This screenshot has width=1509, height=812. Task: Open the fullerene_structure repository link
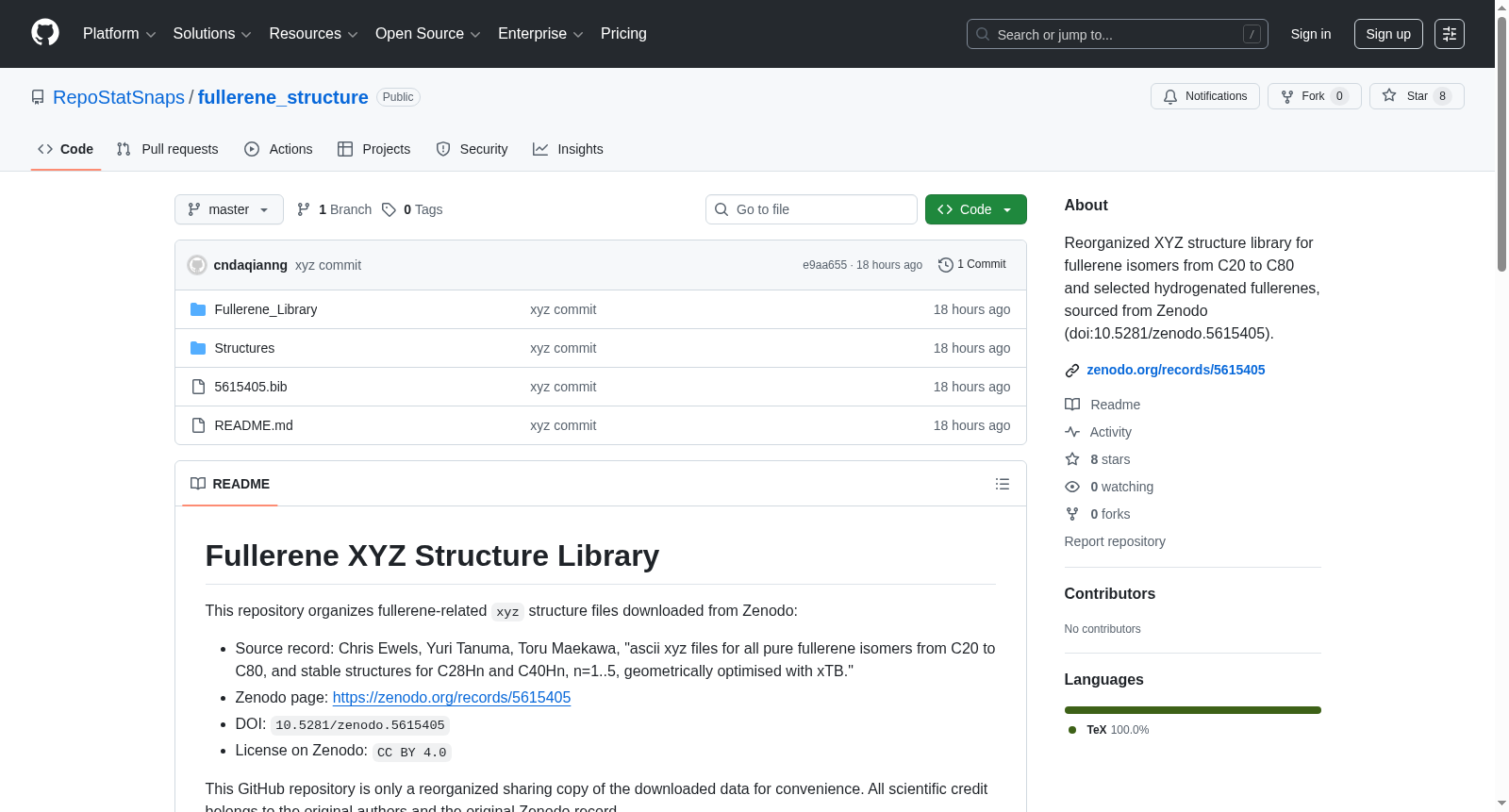(283, 97)
